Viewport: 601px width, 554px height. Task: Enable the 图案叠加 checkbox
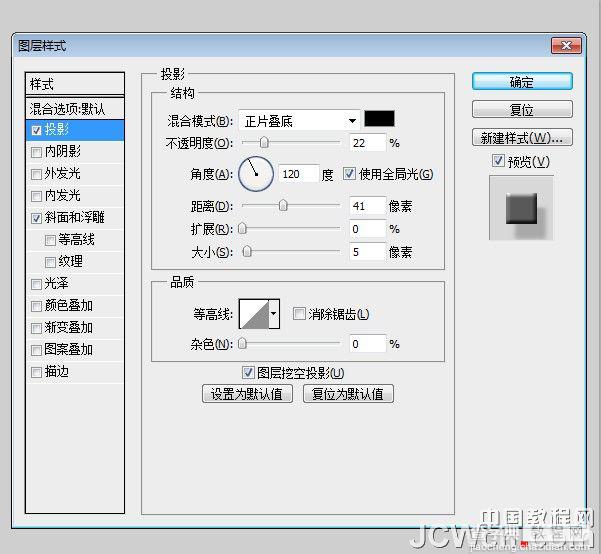(36, 350)
